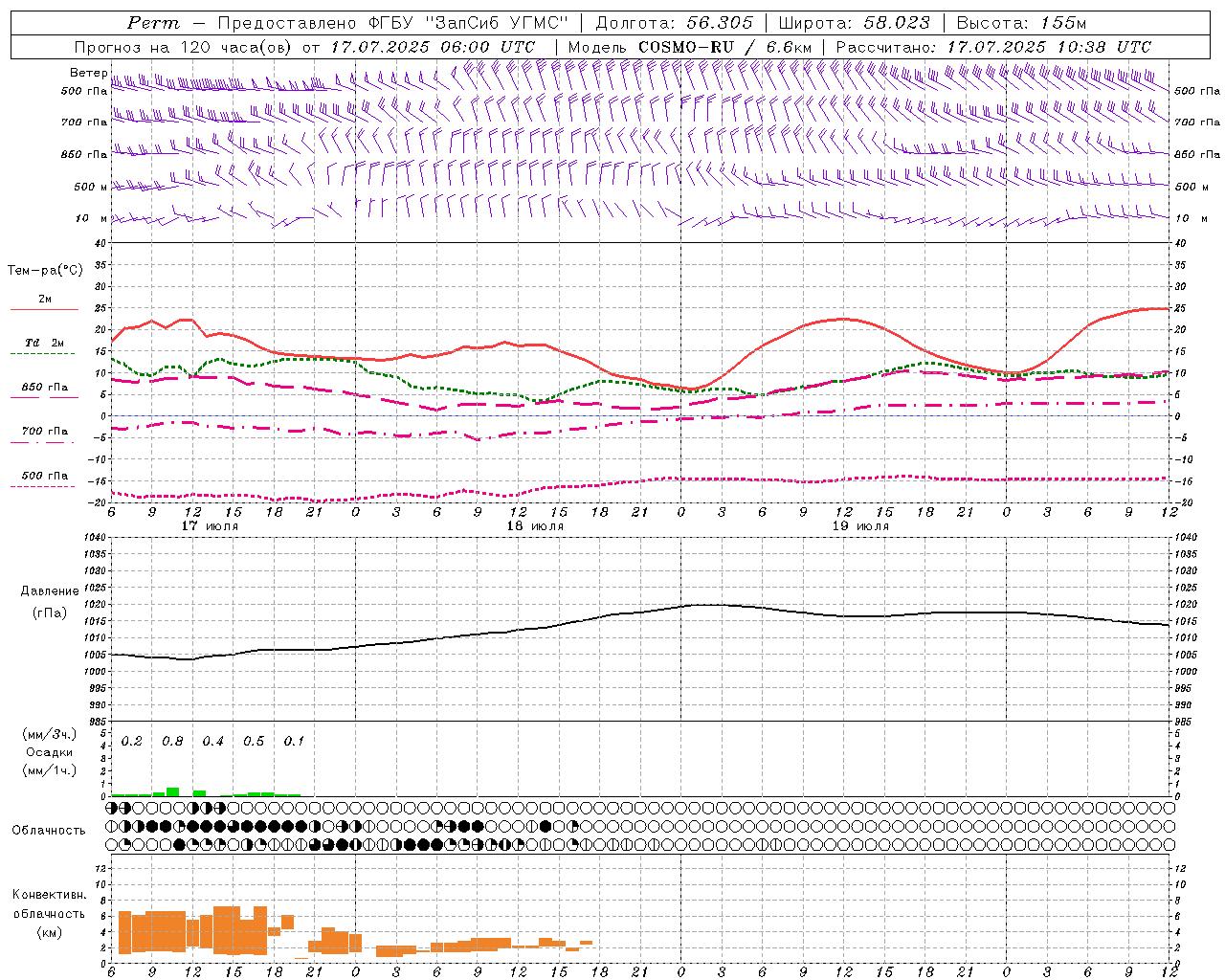1225x980 pixels.
Task: Click the model name "COSMO-RU / 6.6км"
Action: click(x=725, y=47)
